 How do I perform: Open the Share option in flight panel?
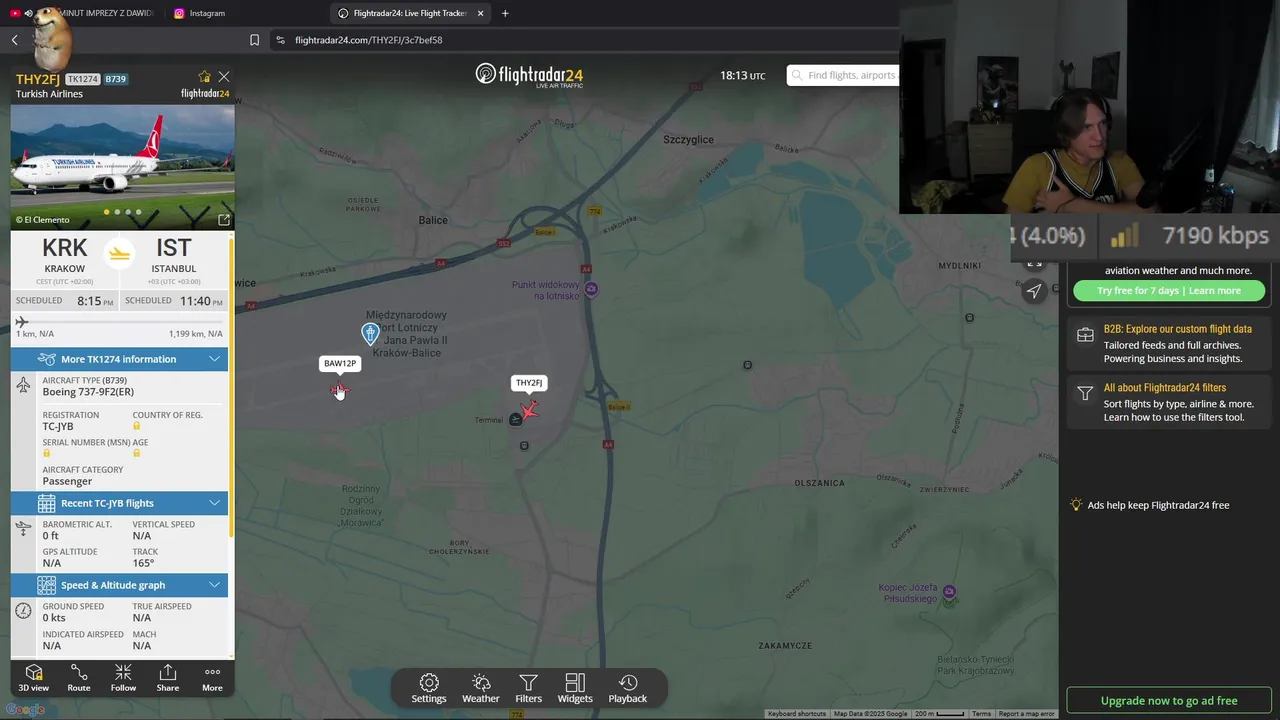[168, 678]
